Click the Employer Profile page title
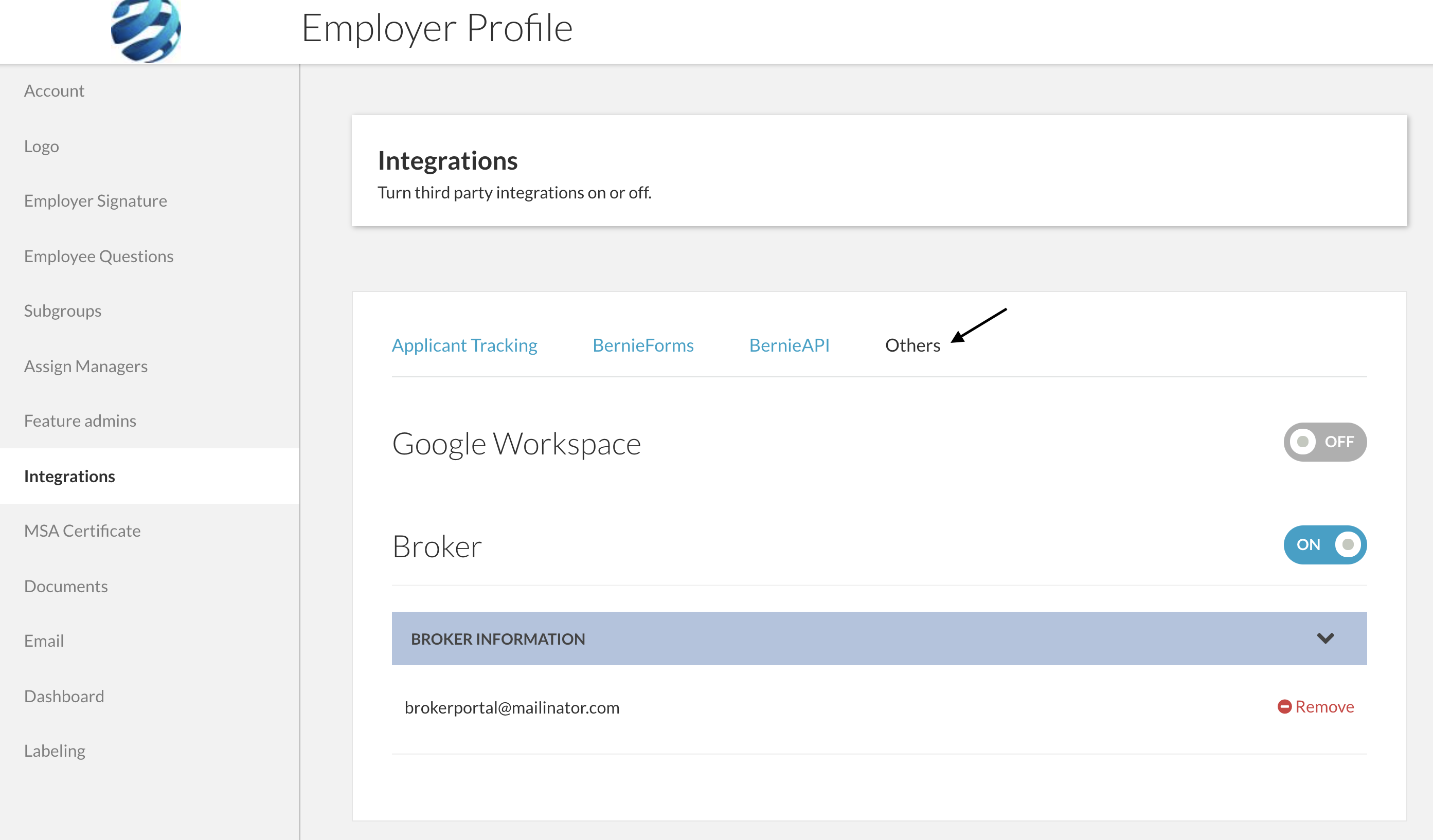This screenshot has height=840, width=1433. pos(437,28)
